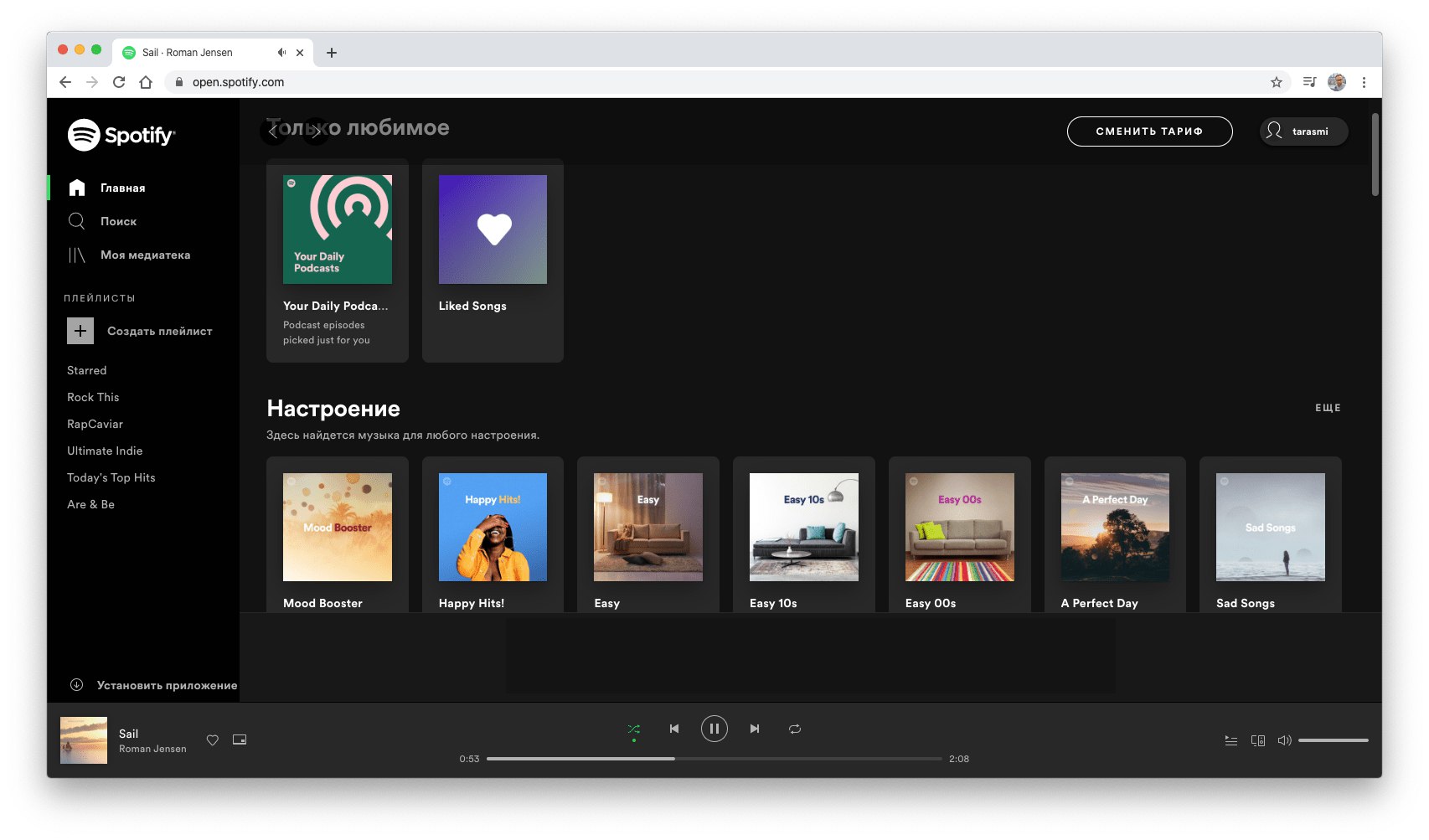Click the plus icon to create playlist

[x=80, y=331]
